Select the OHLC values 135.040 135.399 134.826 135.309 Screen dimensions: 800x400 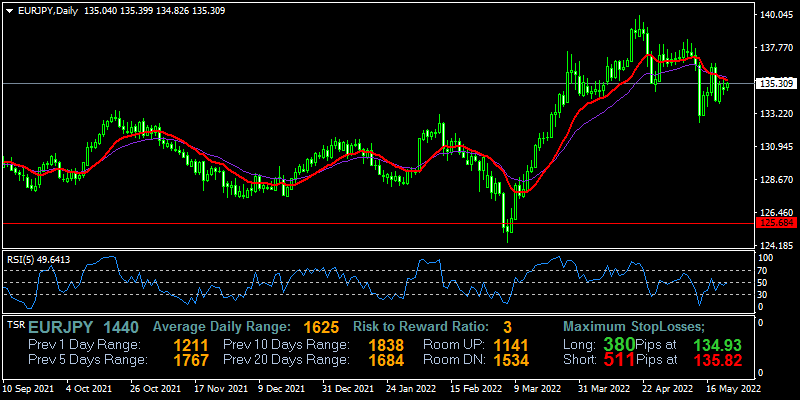(155, 11)
